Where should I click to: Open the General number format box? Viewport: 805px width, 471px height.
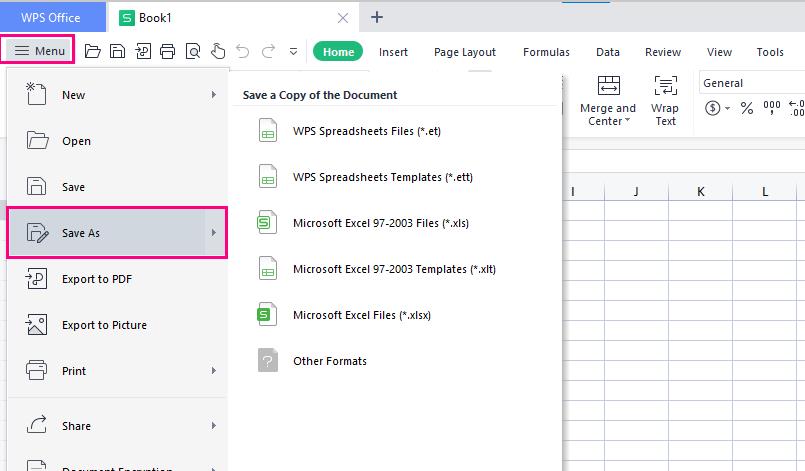coord(752,83)
